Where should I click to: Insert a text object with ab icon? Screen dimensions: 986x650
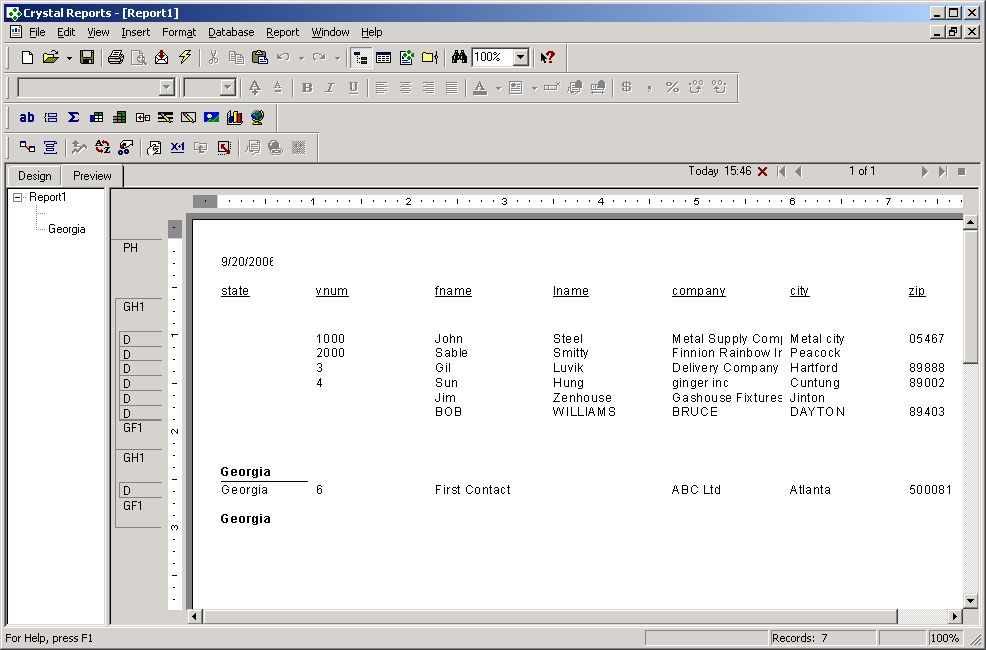27,117
